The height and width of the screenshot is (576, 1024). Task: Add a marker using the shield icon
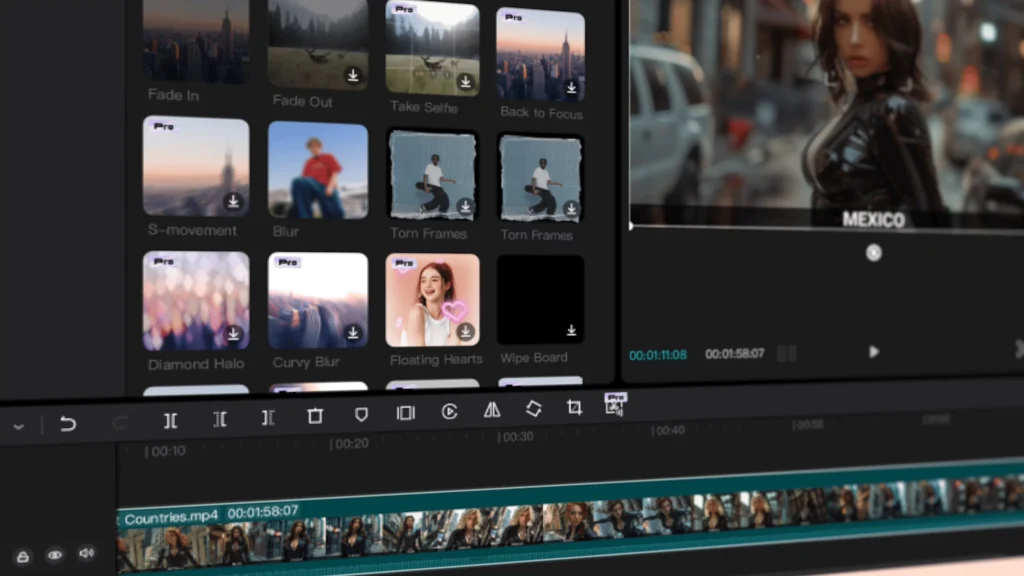(361, 414)
